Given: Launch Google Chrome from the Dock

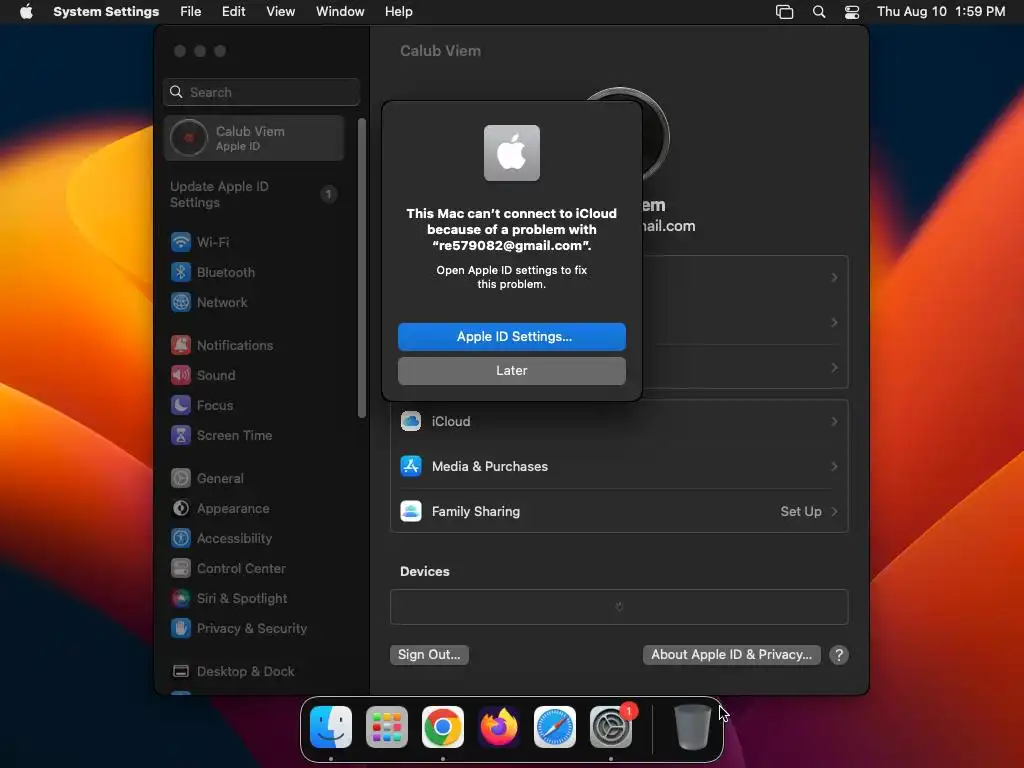Looking at the screenshot, I should [x=443, y=727].
